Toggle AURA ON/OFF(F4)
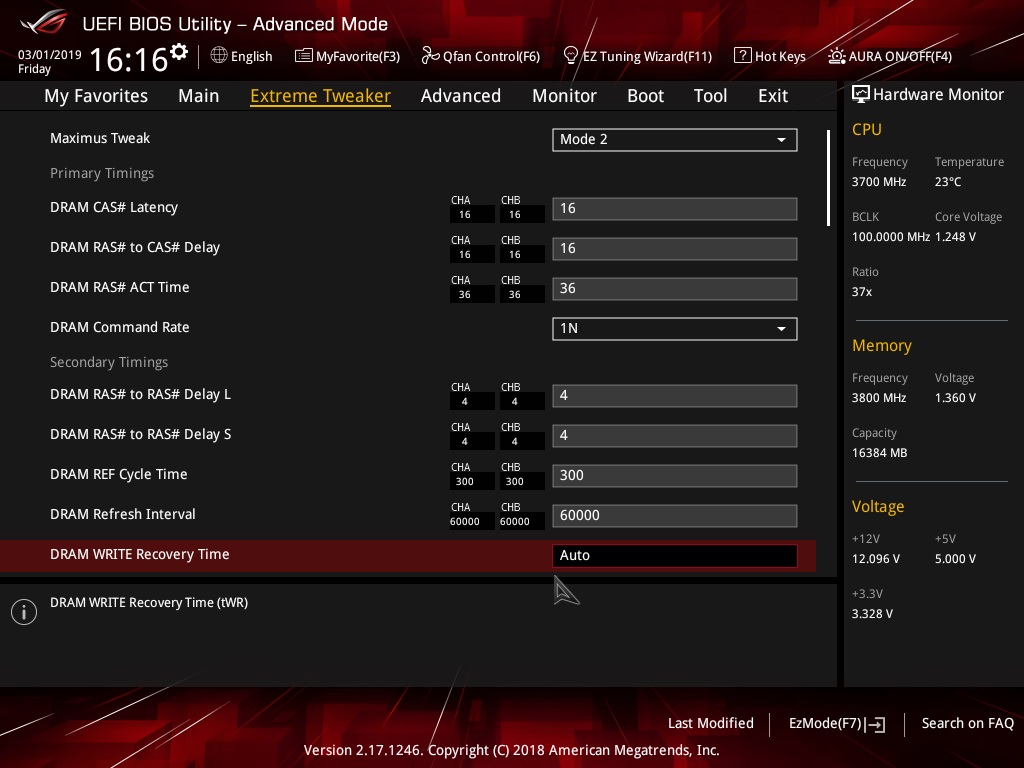The image size is (1024, 768). (x=900, y=56)
